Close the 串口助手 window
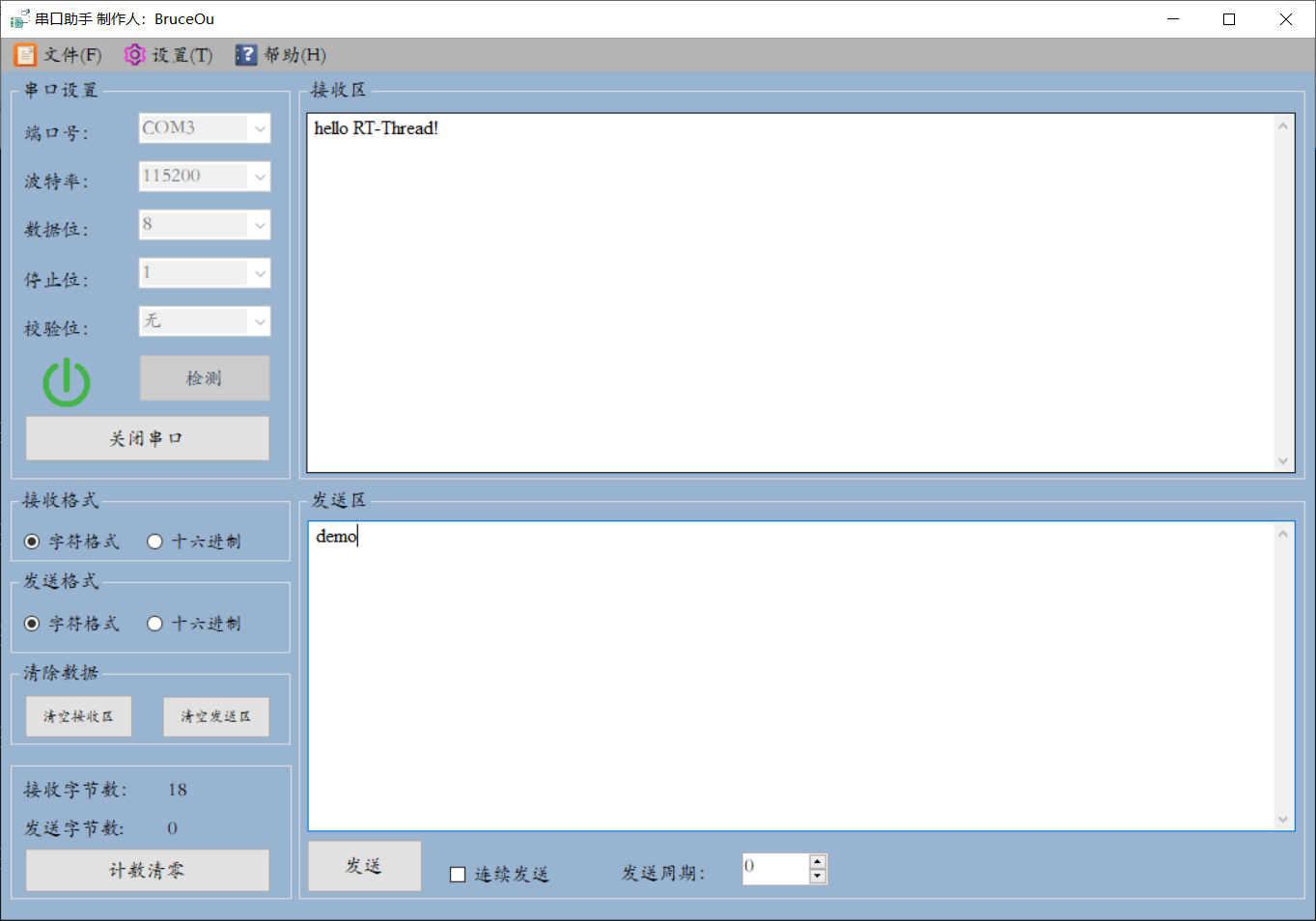The height and width of the screenshot is (921, 1316). (1286, 19)
